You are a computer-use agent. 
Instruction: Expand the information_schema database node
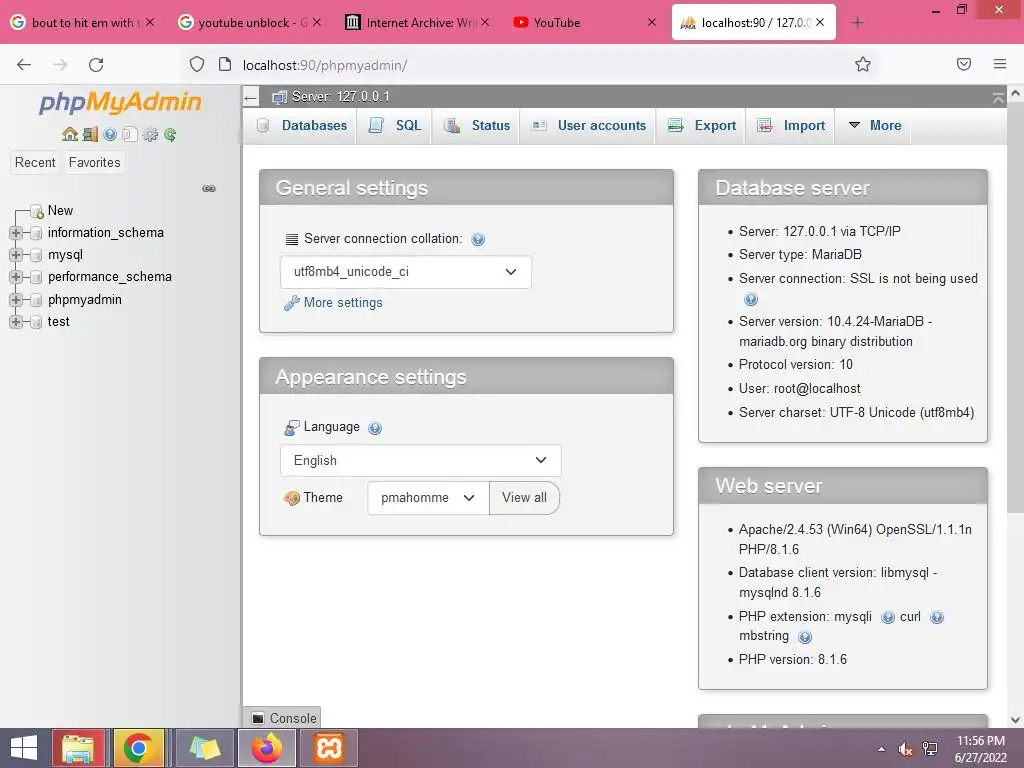point(16,233)
